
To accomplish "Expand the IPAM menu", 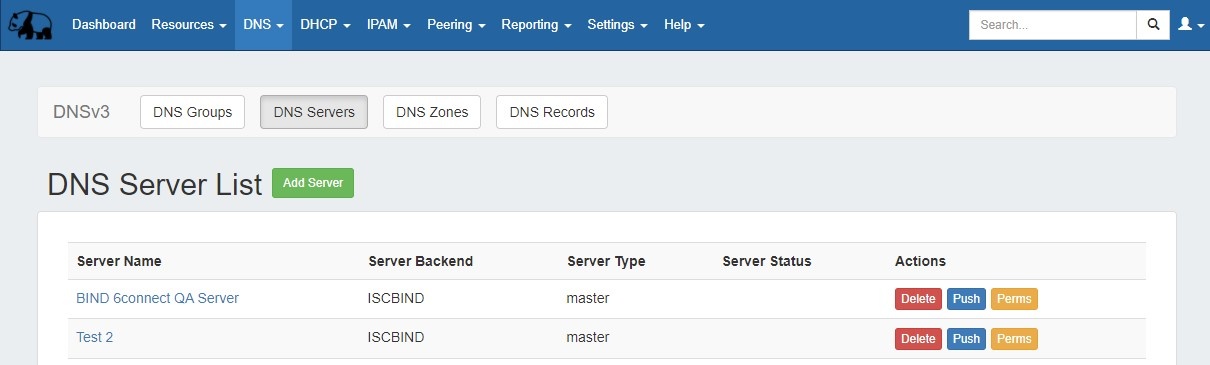I will click(x=389, y=25).
